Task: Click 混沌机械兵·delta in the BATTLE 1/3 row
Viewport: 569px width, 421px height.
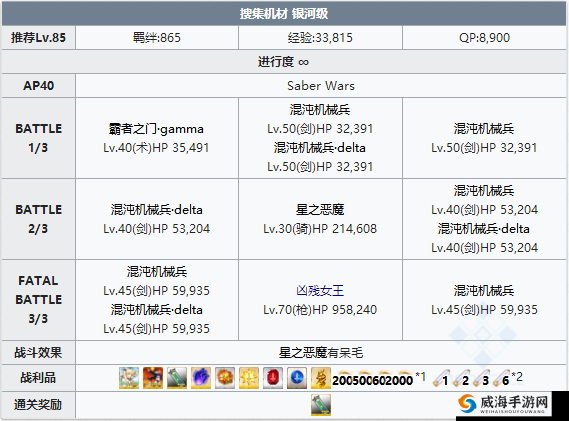Action: pos(320,148)
